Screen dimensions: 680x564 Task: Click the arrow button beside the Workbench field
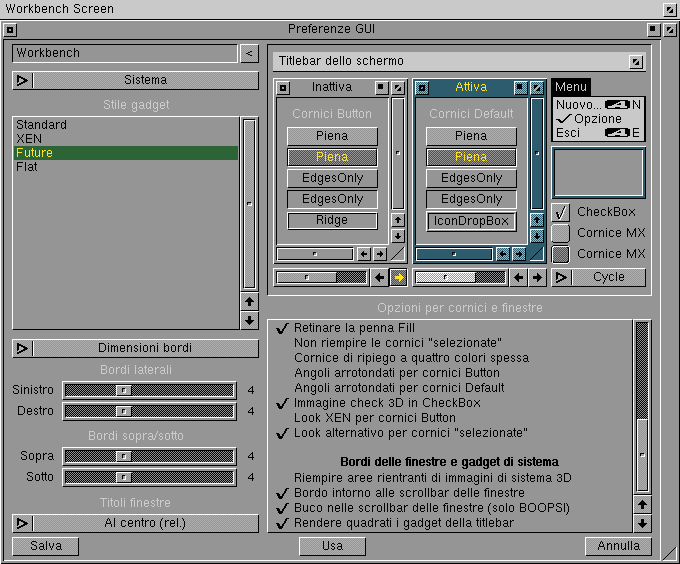(249, 53)
